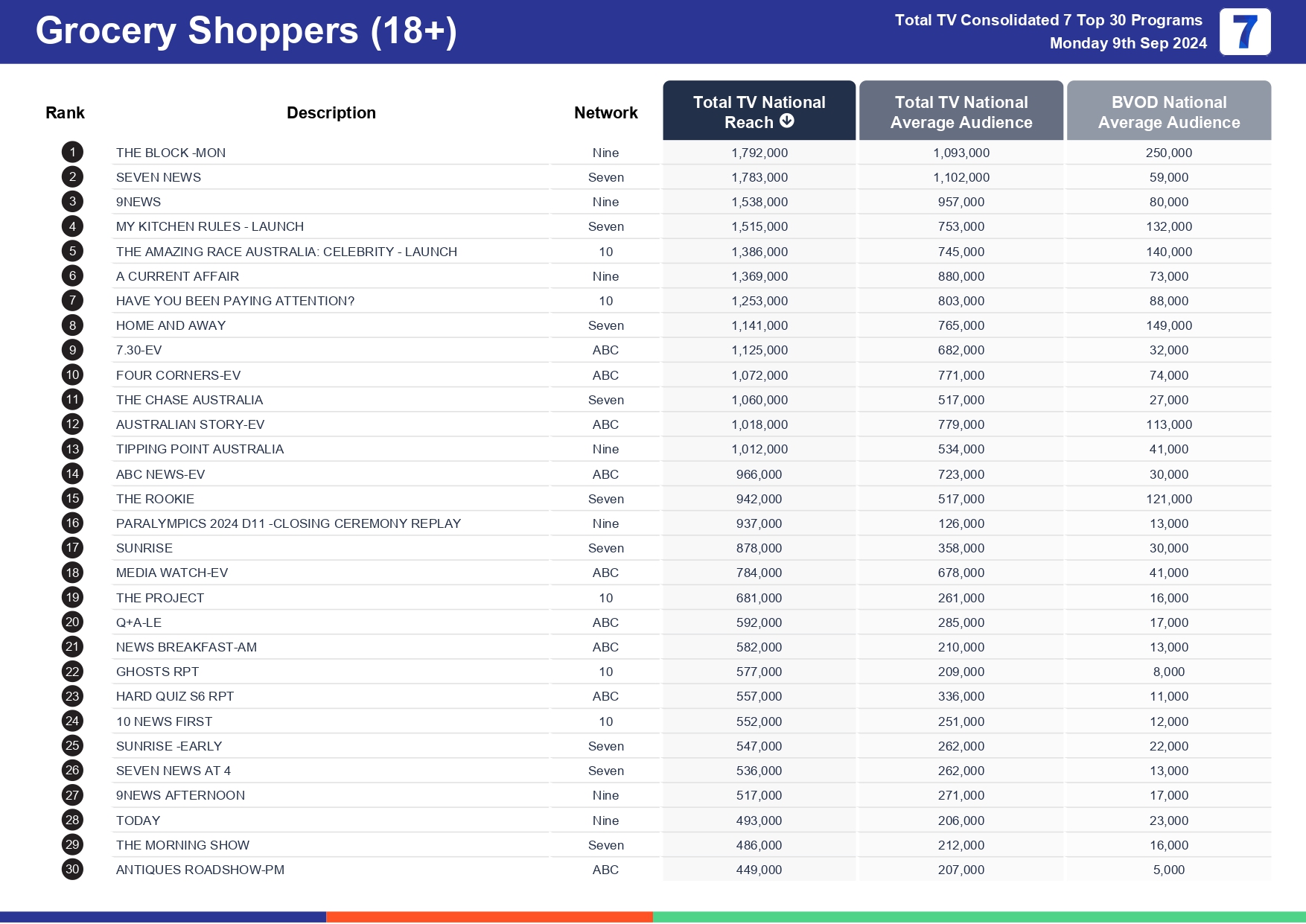Image resolution: width=1306 pixels, height=924 pixels.
Task: Select Total TV National Average Audience header
Action: click(x=961, y=112)
